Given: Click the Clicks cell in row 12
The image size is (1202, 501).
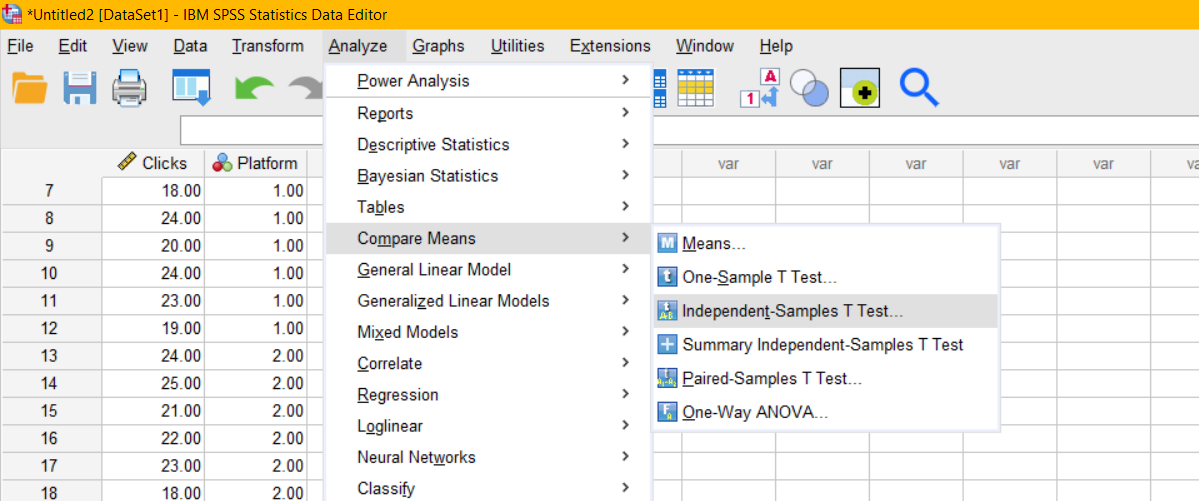Looking at the screenshot, I should [x=153, y=328].
